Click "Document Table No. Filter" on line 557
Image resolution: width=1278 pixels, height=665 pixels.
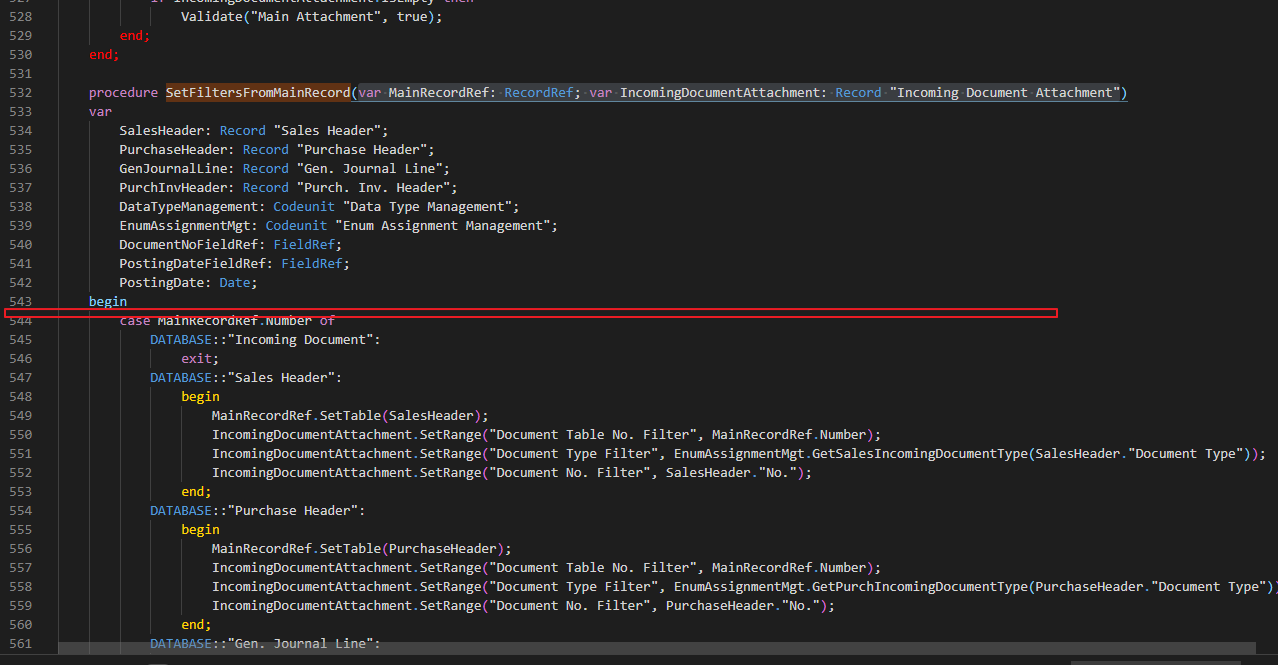tap(592, 568)
